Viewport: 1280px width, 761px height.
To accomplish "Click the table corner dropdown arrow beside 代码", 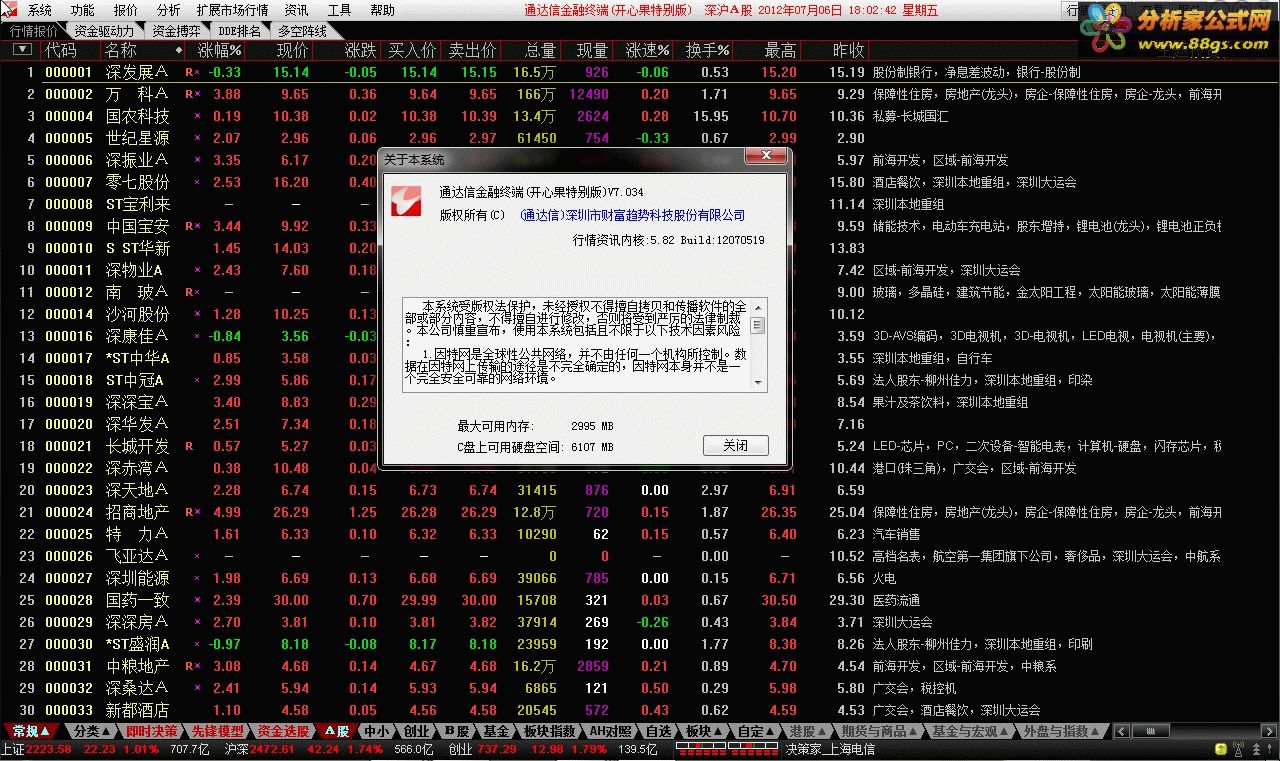I will click(x=22, y=49).
